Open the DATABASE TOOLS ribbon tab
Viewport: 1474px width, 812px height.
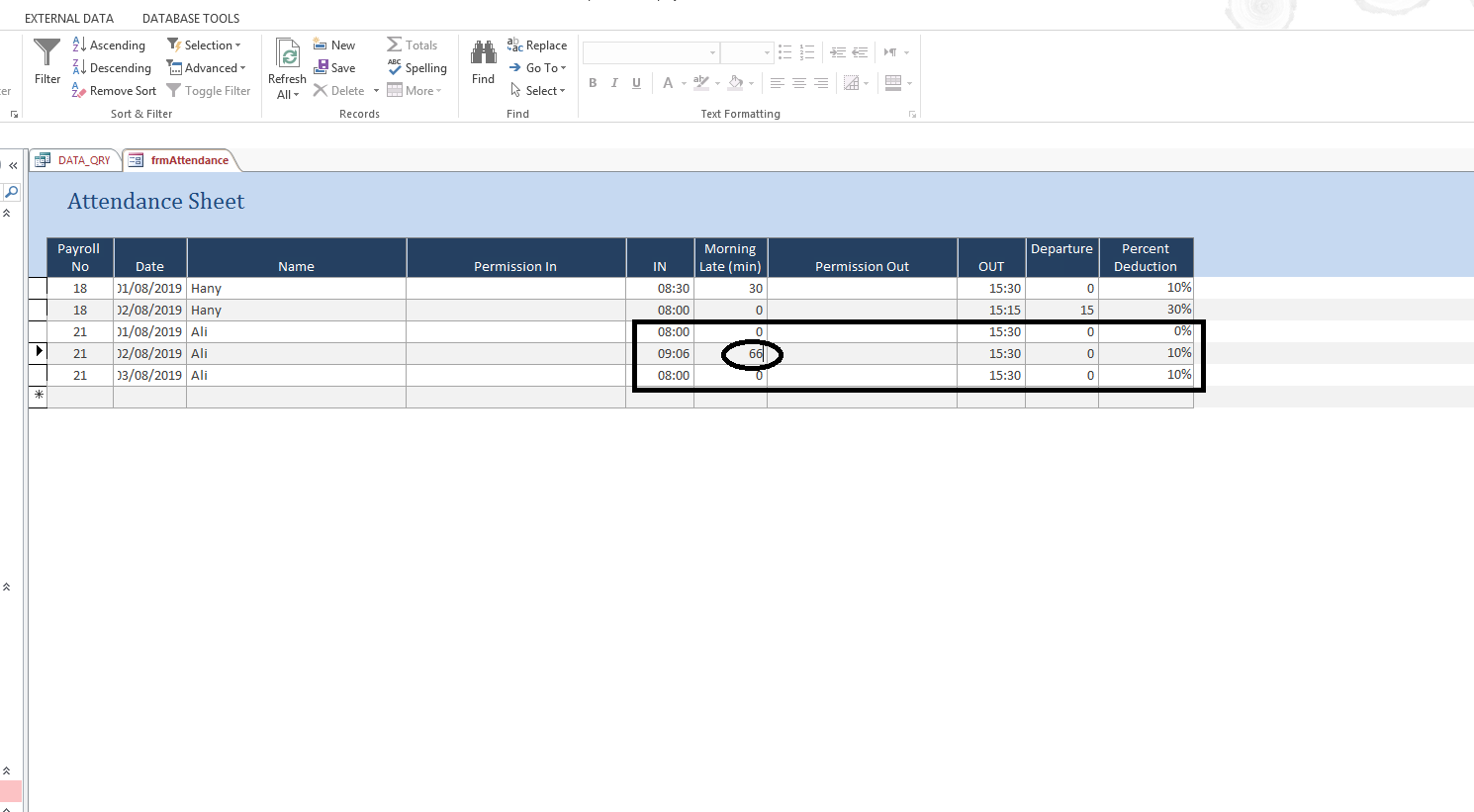coord(191,19)
